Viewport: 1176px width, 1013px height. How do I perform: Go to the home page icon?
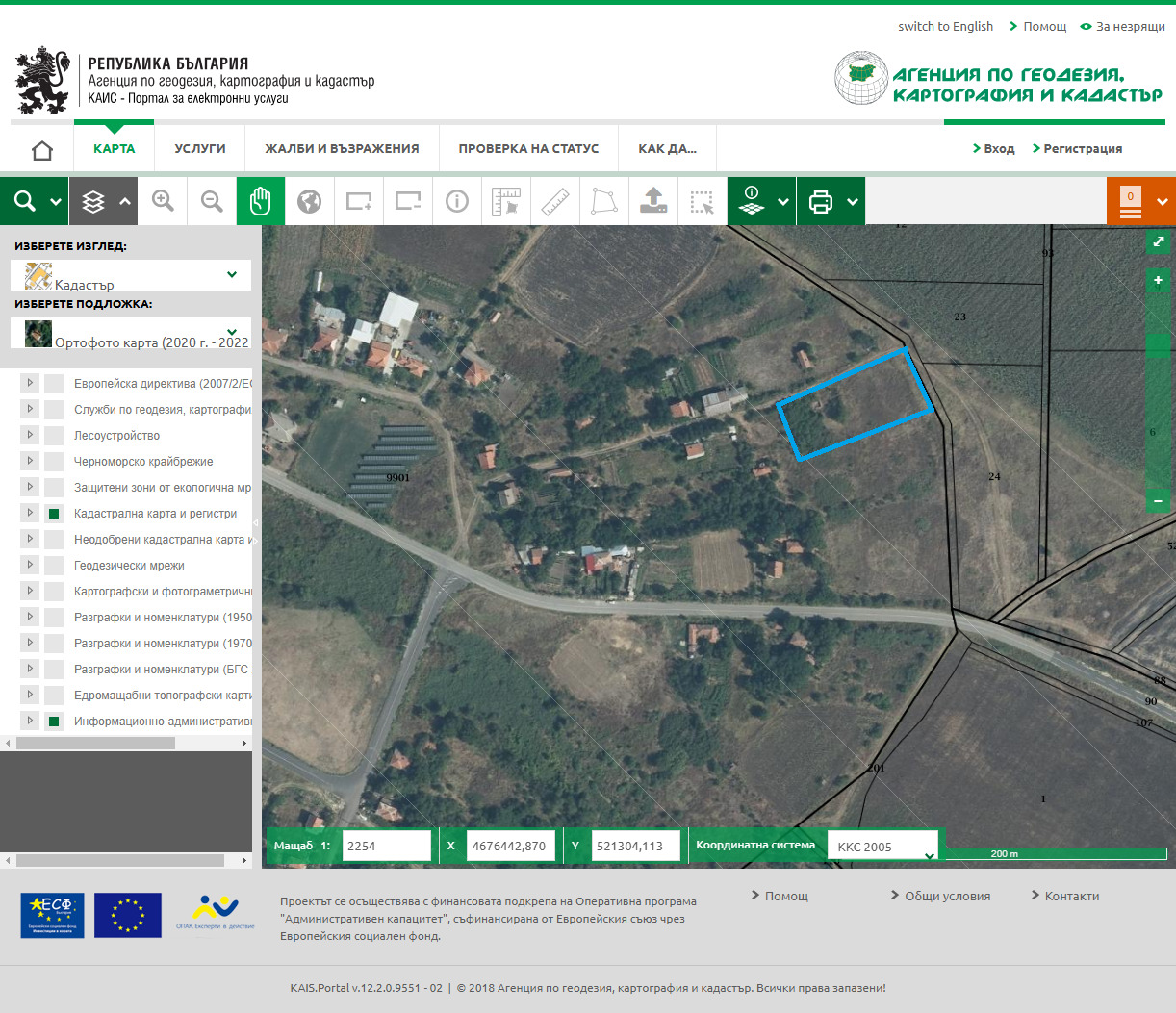[x=42, y=150]
